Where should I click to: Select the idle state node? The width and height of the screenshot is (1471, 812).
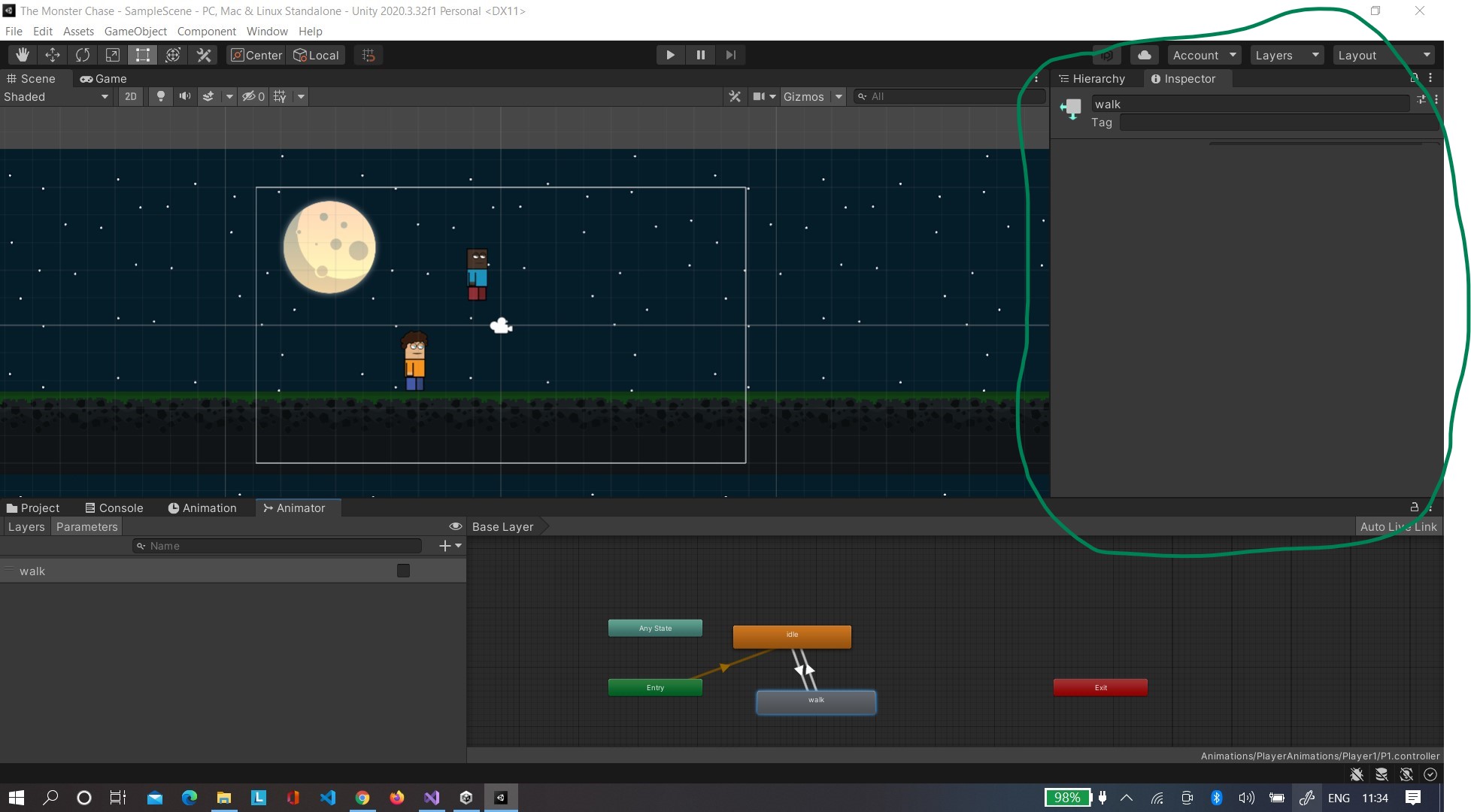point(792,636)
